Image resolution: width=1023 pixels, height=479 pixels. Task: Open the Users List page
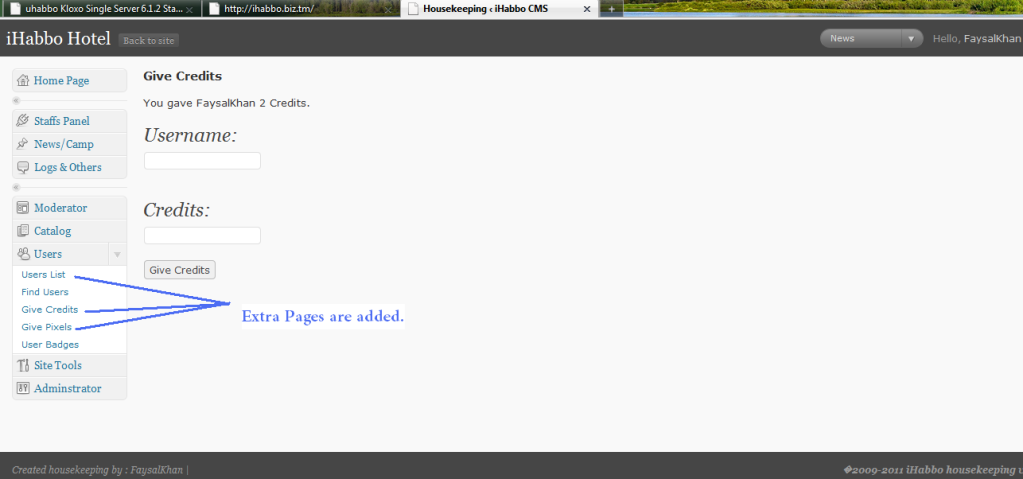coord(43,275)
